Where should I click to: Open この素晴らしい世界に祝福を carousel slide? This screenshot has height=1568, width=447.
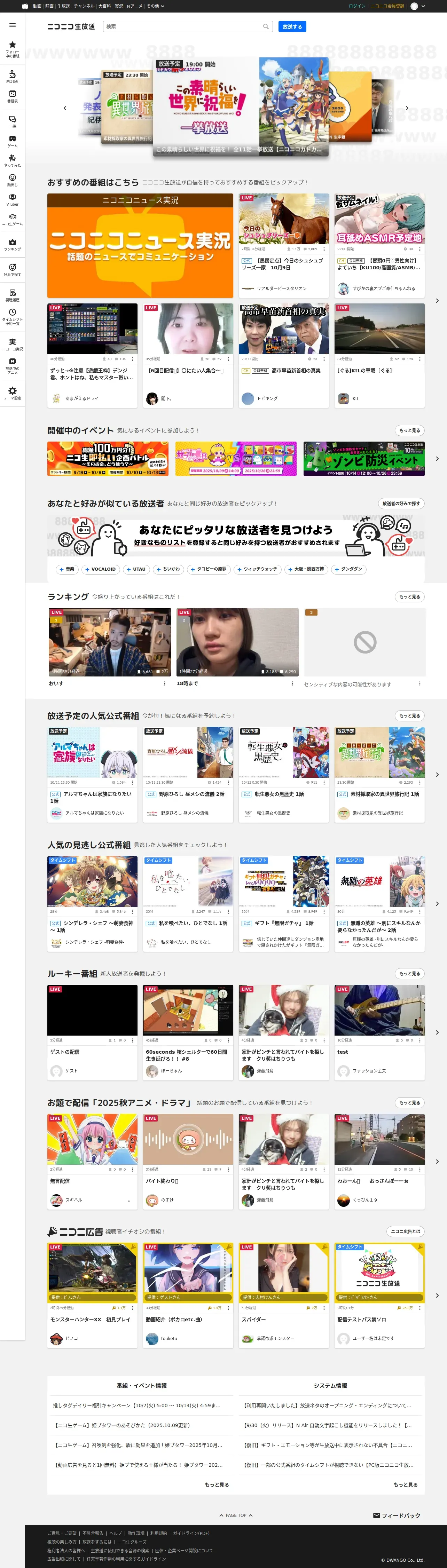pos(240,107)
